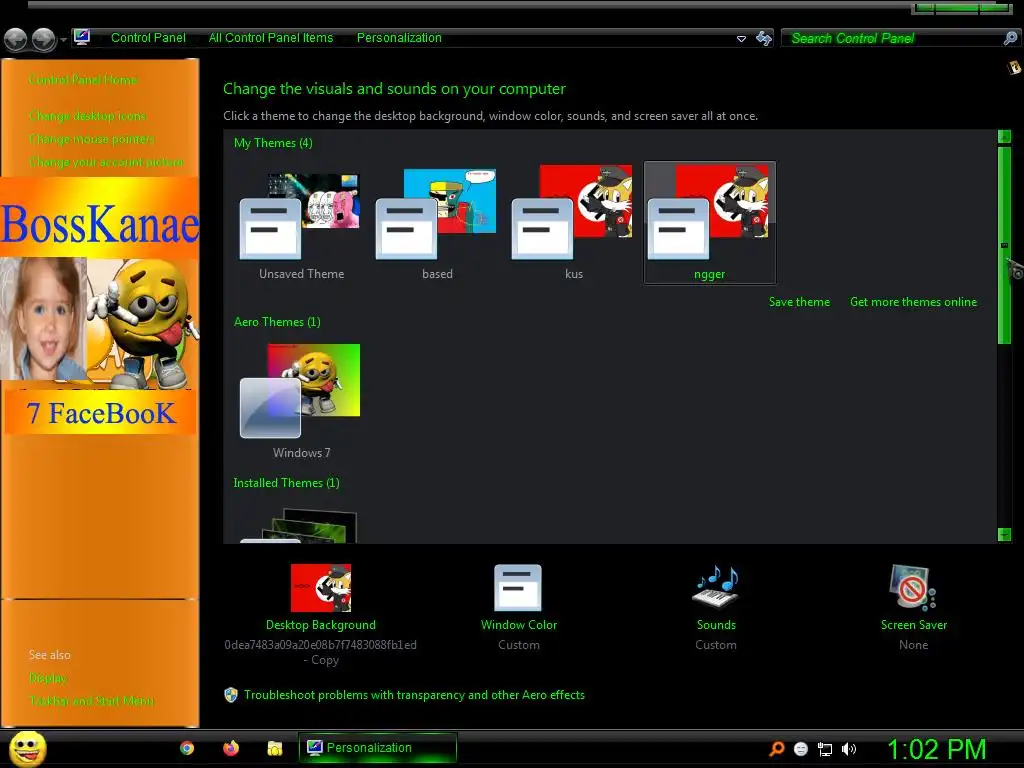Click the 'My Themes (4)' heading
Screen dimensions: 1024x768
coord(273,143)
